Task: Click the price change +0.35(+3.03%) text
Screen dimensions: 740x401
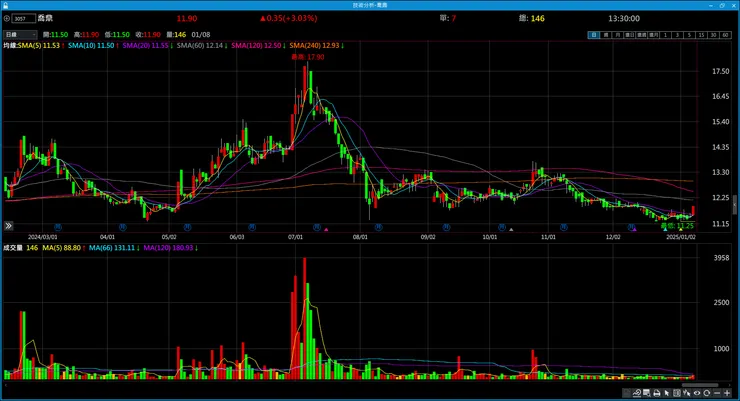Action: (288, 18)
